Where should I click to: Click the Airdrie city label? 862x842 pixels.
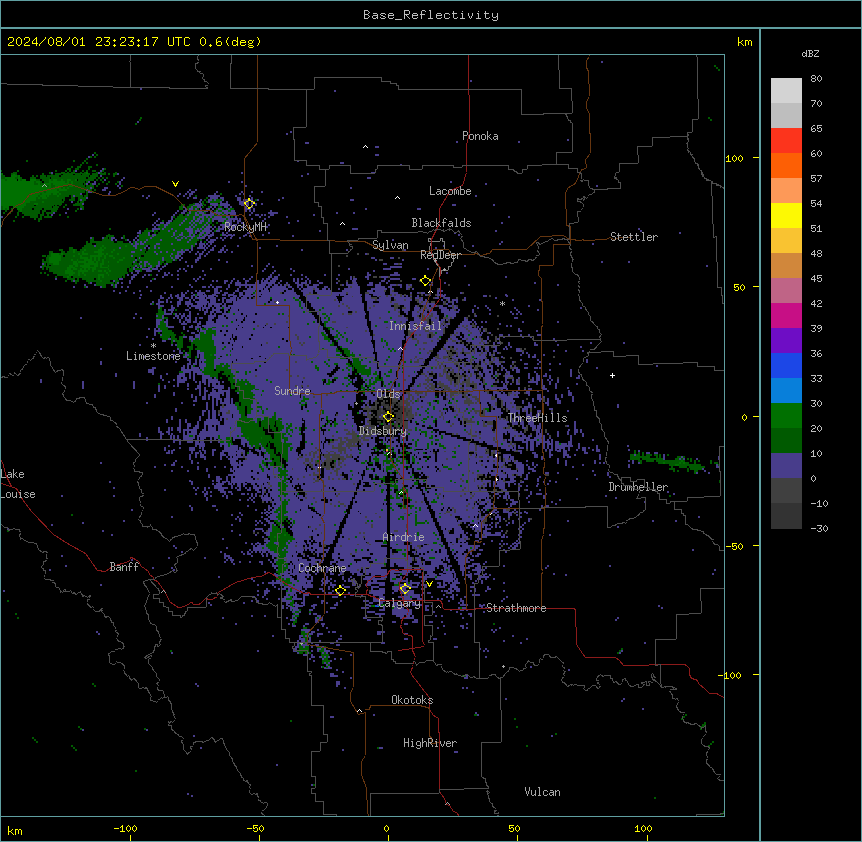click(404, 537)
